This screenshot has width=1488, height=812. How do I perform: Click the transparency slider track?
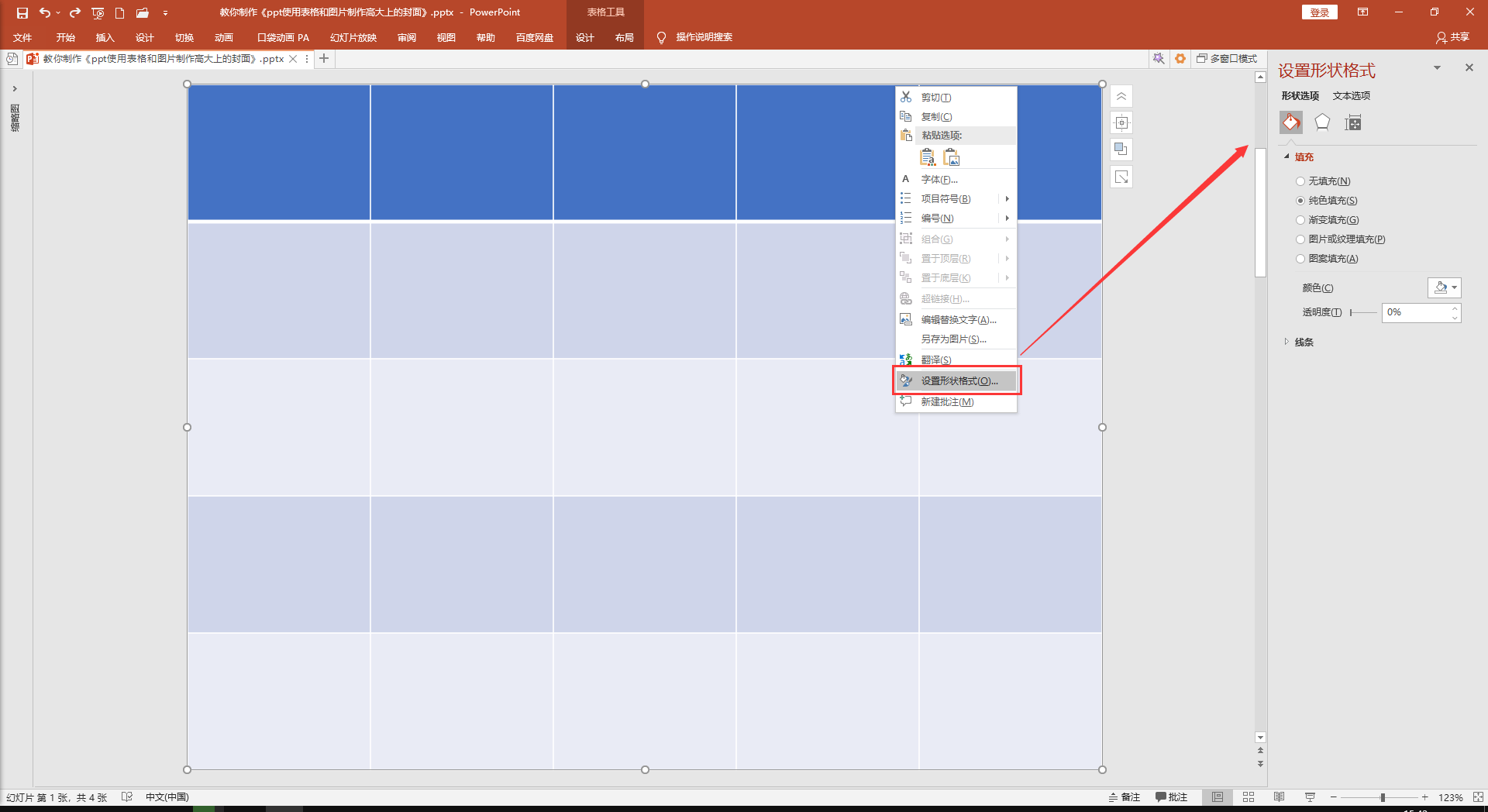pos(1363,312)
